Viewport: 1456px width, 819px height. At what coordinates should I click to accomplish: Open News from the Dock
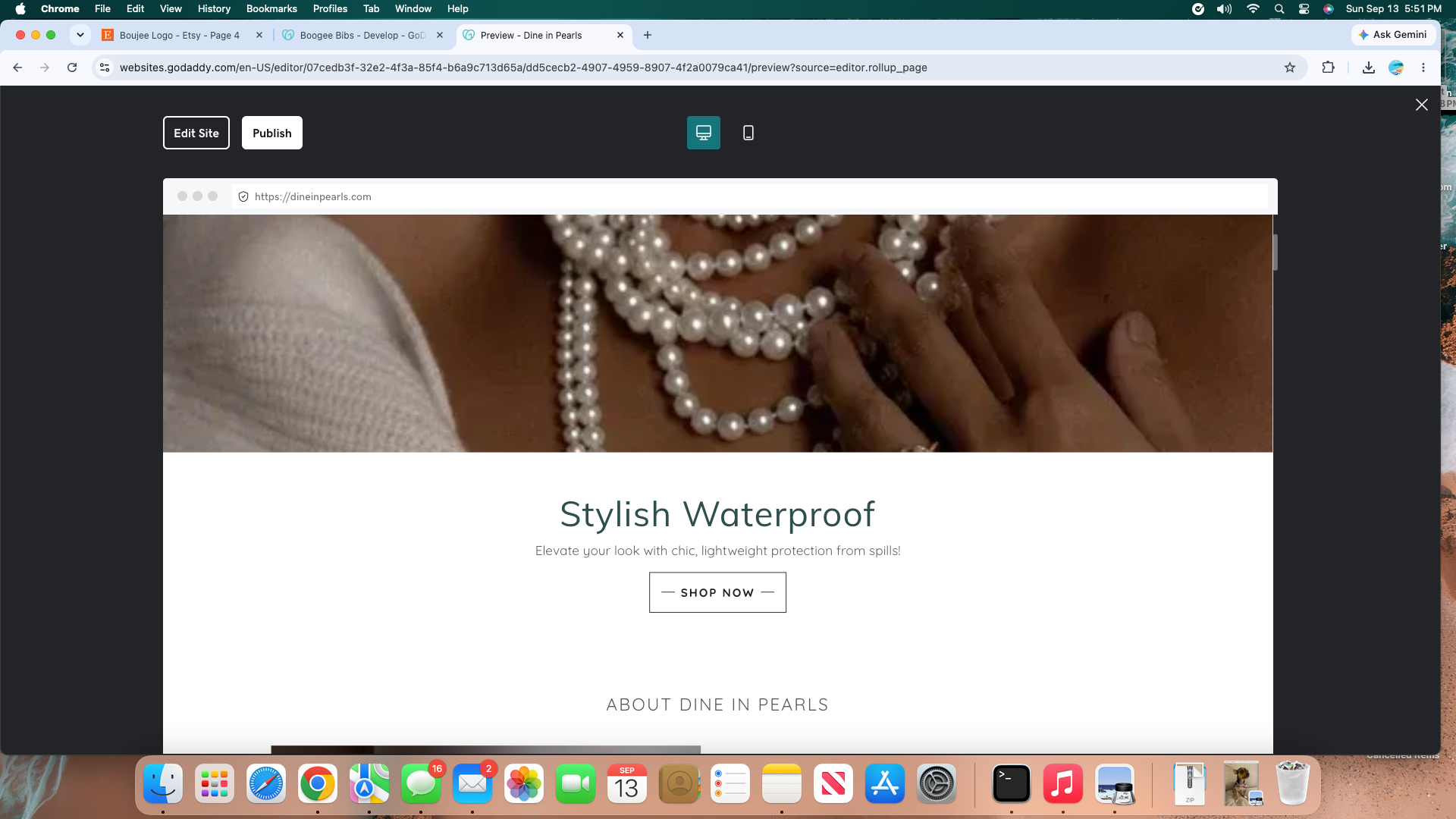833,783
